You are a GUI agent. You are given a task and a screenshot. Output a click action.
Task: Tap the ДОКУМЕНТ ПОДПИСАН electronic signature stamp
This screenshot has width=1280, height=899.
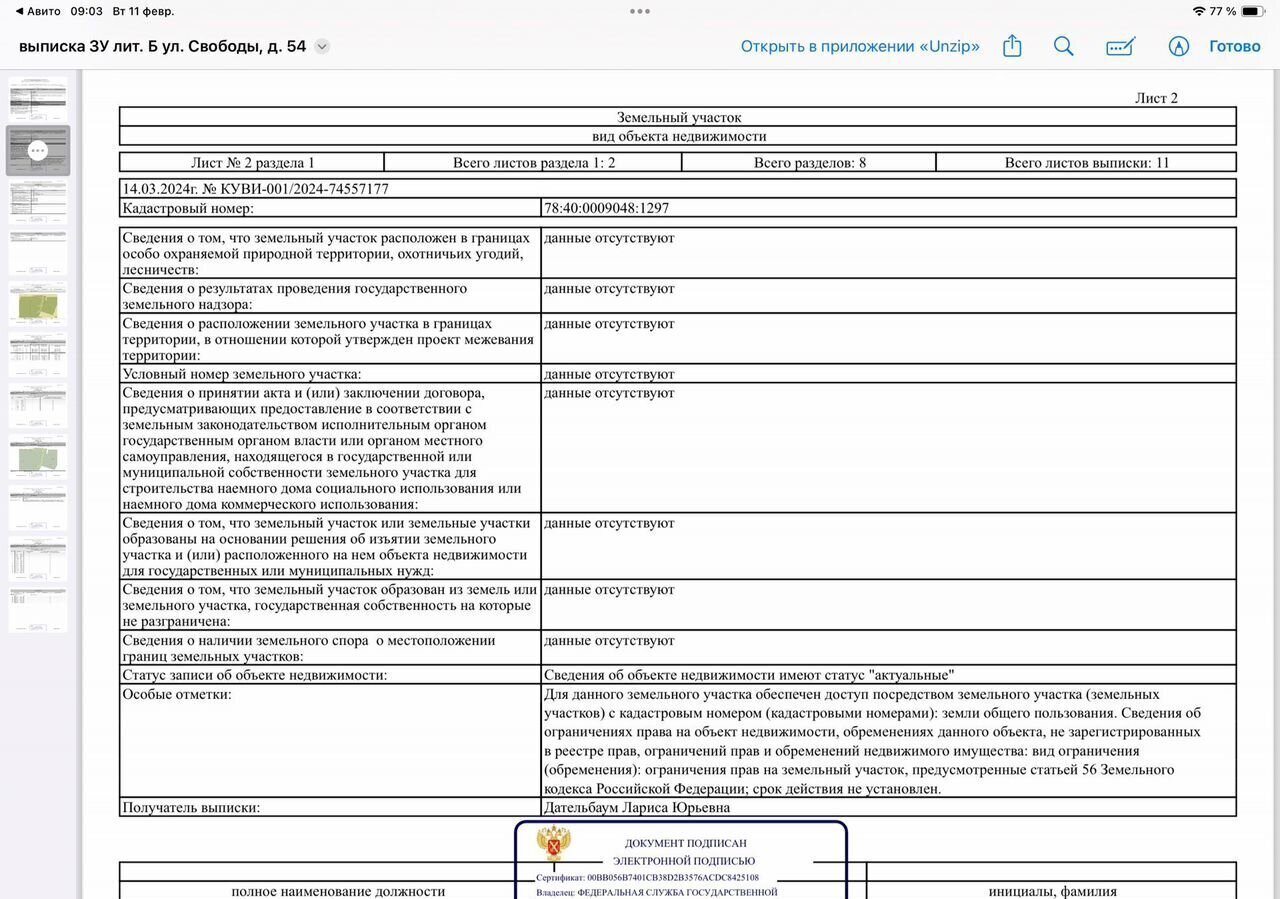(681, 860)
